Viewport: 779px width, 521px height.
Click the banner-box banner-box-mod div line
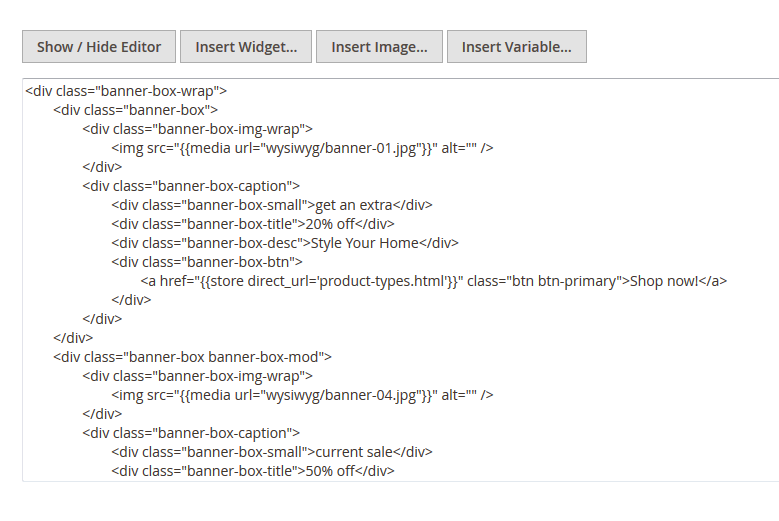192,357
